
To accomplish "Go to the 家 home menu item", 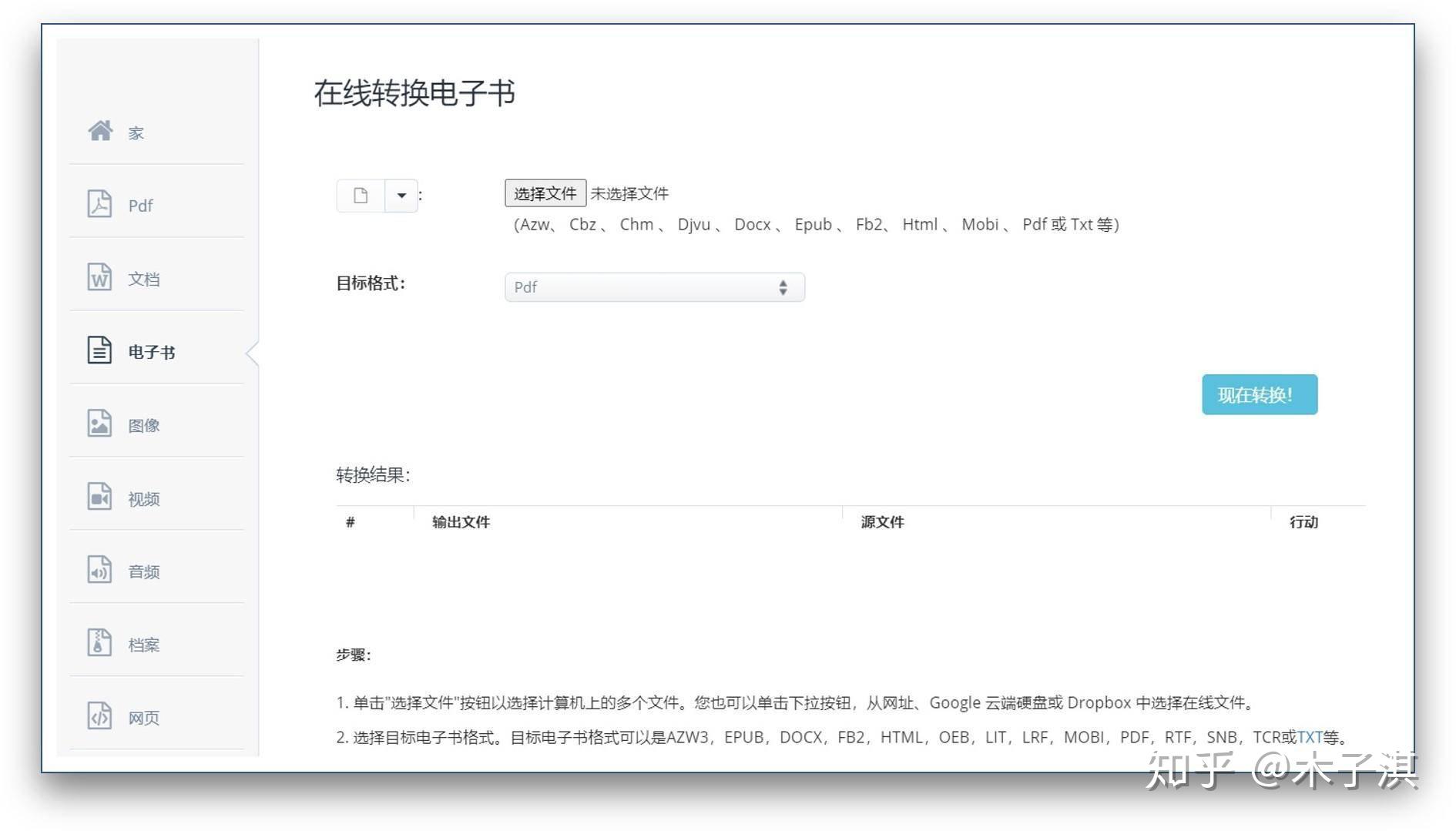I will pyautogui.click(x=156, y=132).
